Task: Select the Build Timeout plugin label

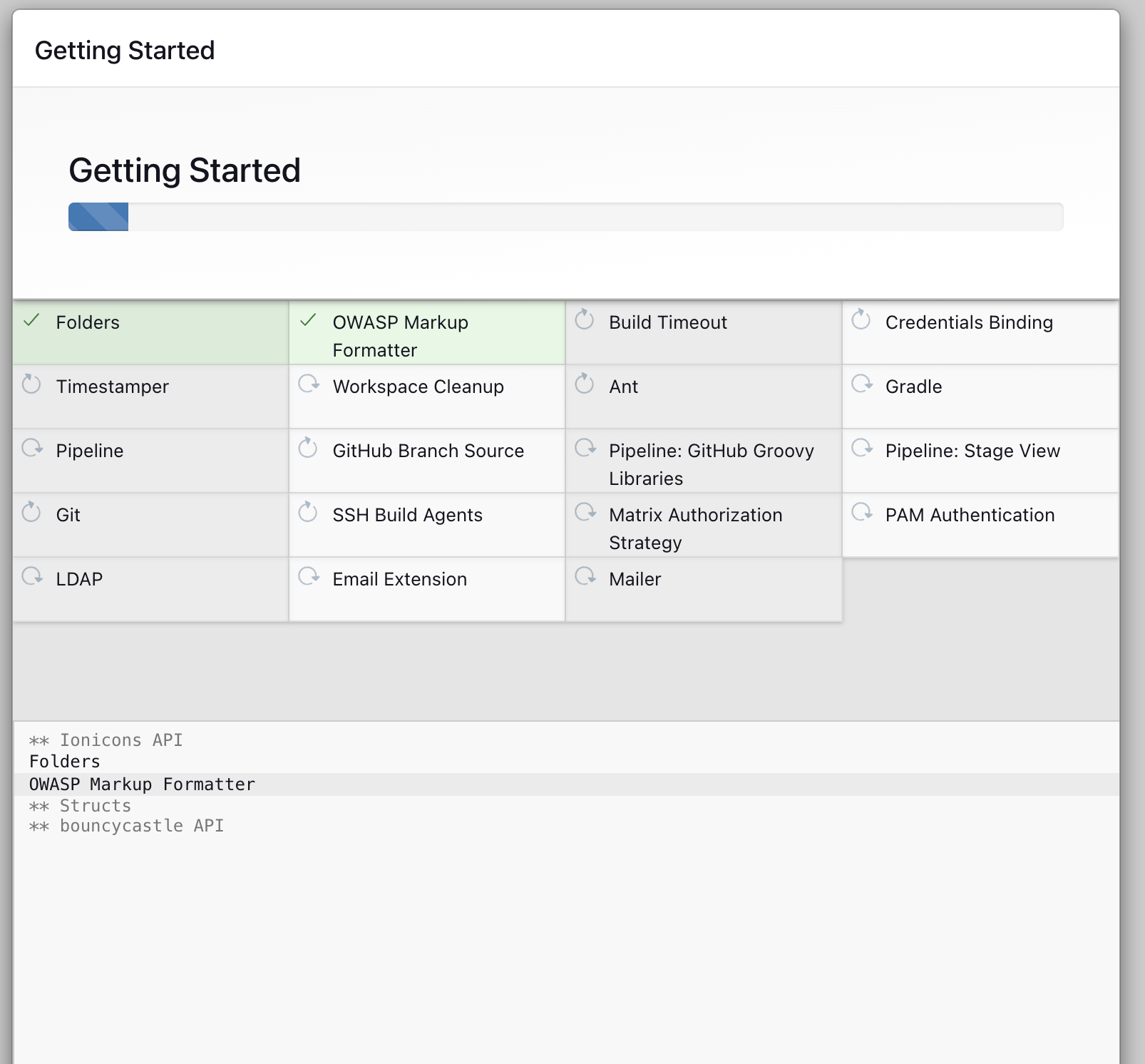Action: (668, 322)
